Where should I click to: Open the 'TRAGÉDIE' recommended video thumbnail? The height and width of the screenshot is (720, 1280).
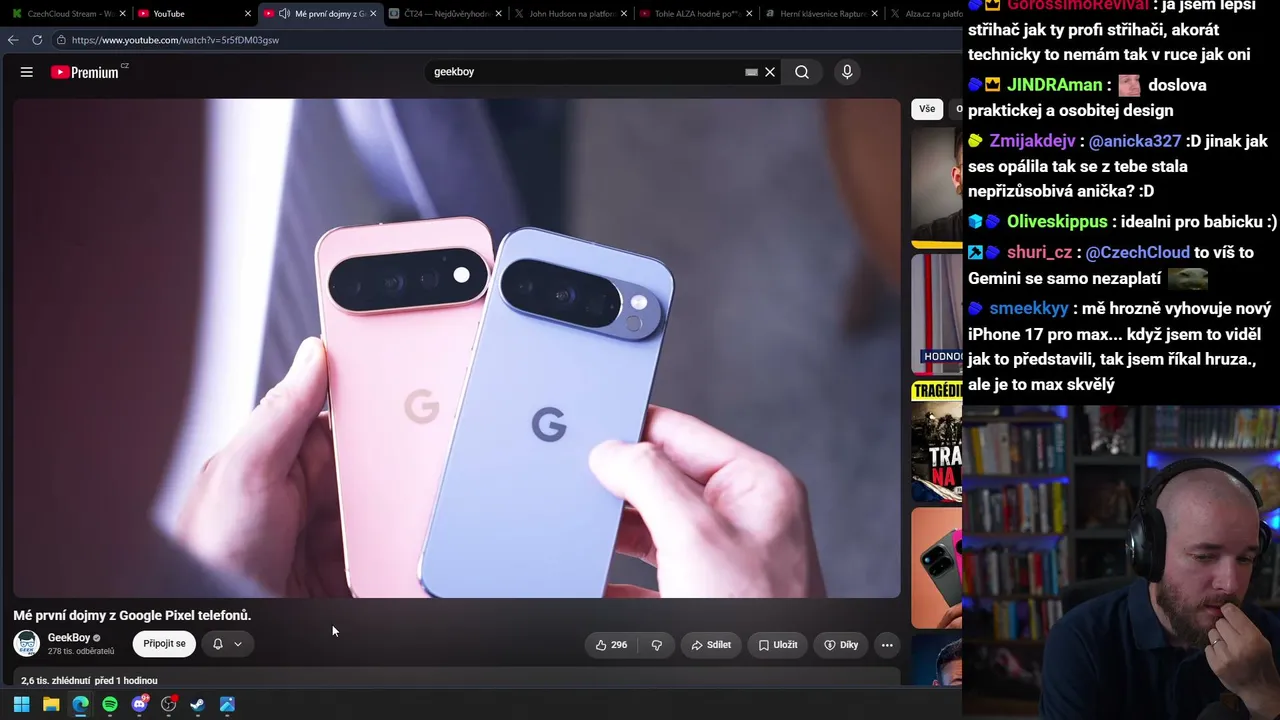[936, 441]
